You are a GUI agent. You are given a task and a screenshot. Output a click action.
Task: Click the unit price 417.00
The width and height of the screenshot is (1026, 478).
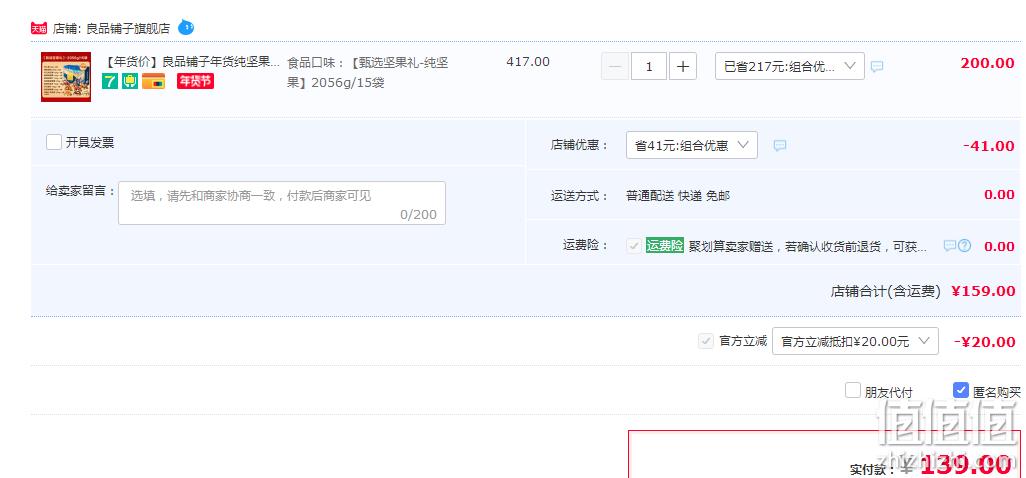(x=528, y=62)
